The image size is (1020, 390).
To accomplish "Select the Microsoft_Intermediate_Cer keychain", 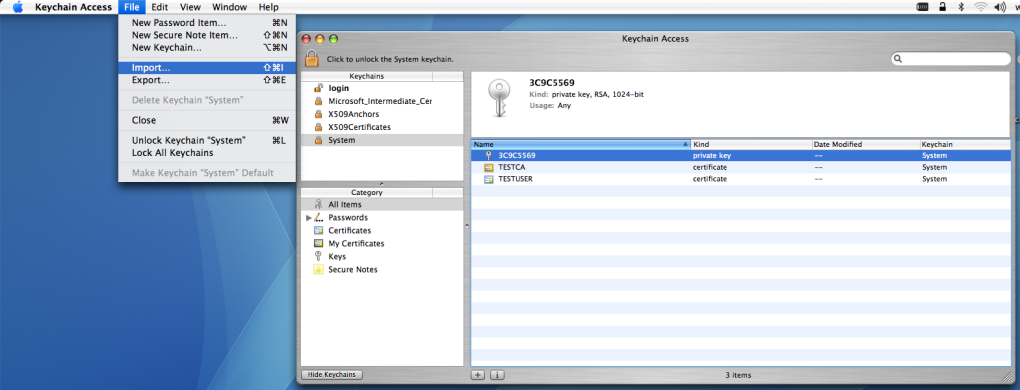I will click(382, 101).
